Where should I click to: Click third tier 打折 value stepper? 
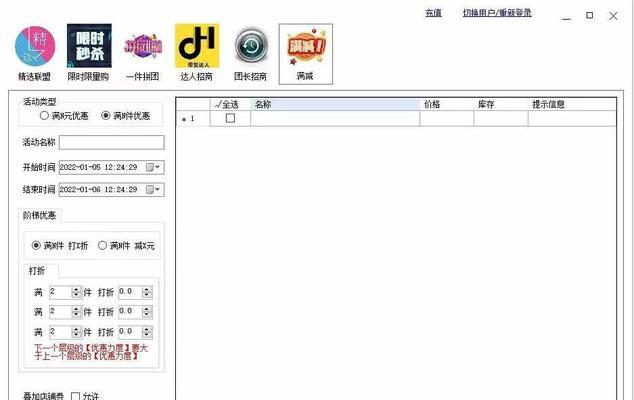[x=147, y=332]
